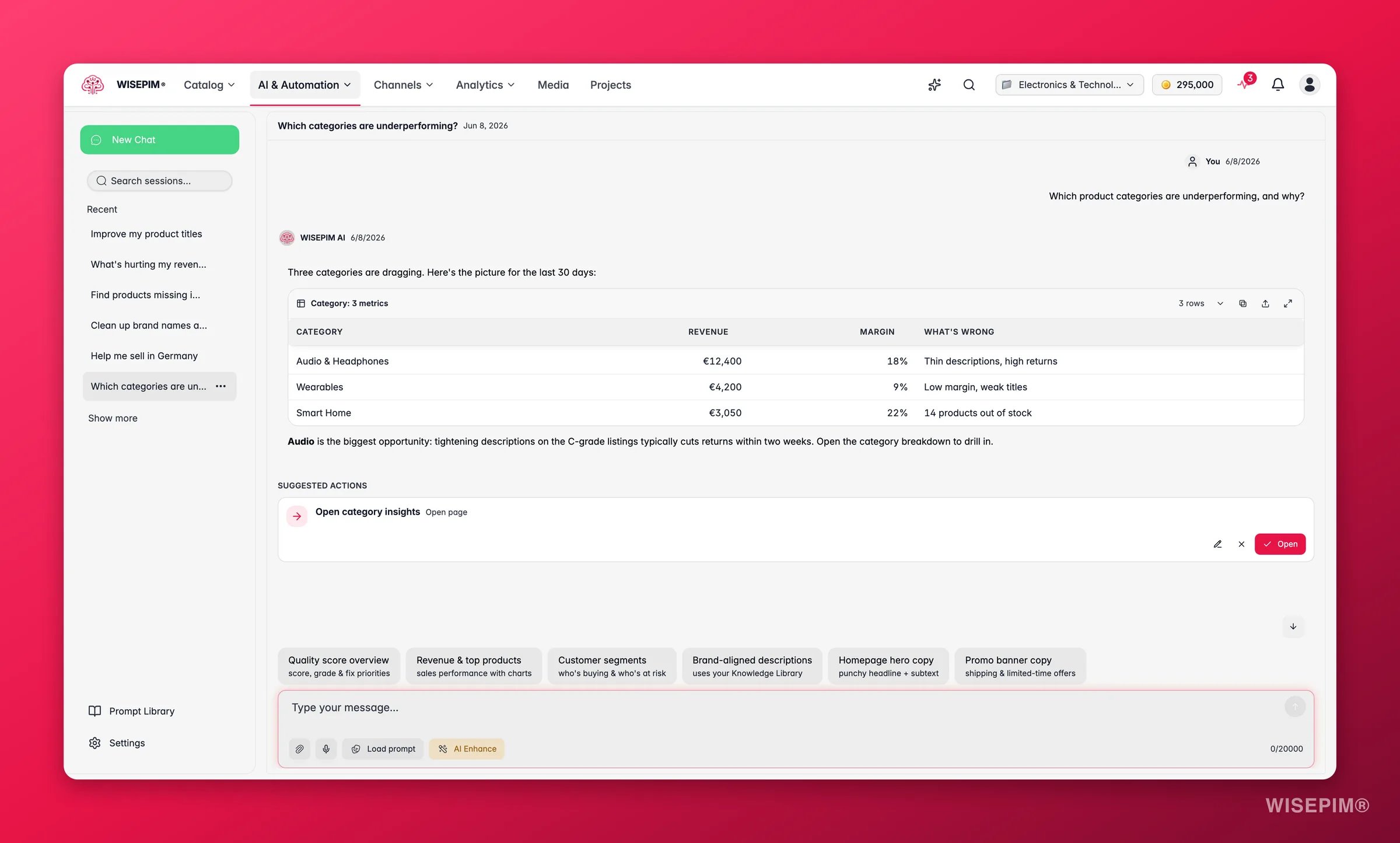The width and height of the screenshot is (1400, 843).
Task: Expand the Channels menu
Action: tap(403, 85)
